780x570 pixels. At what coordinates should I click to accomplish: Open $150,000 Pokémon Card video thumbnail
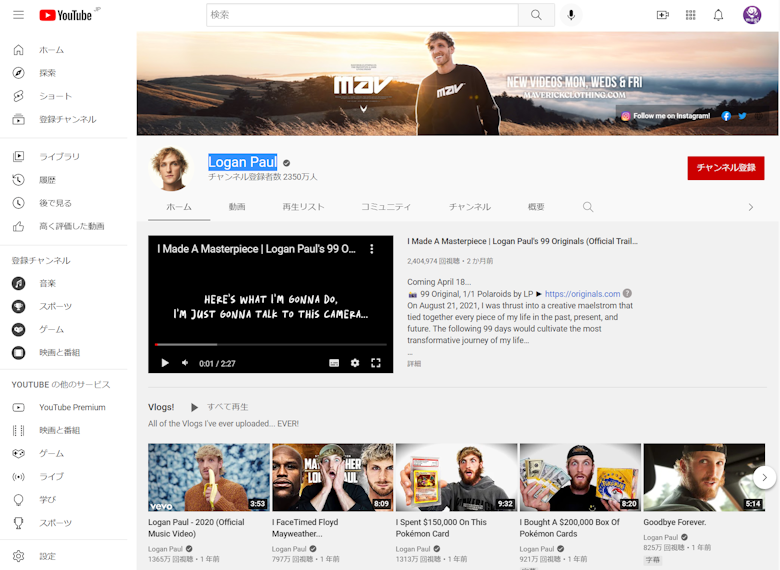point(457,477)
